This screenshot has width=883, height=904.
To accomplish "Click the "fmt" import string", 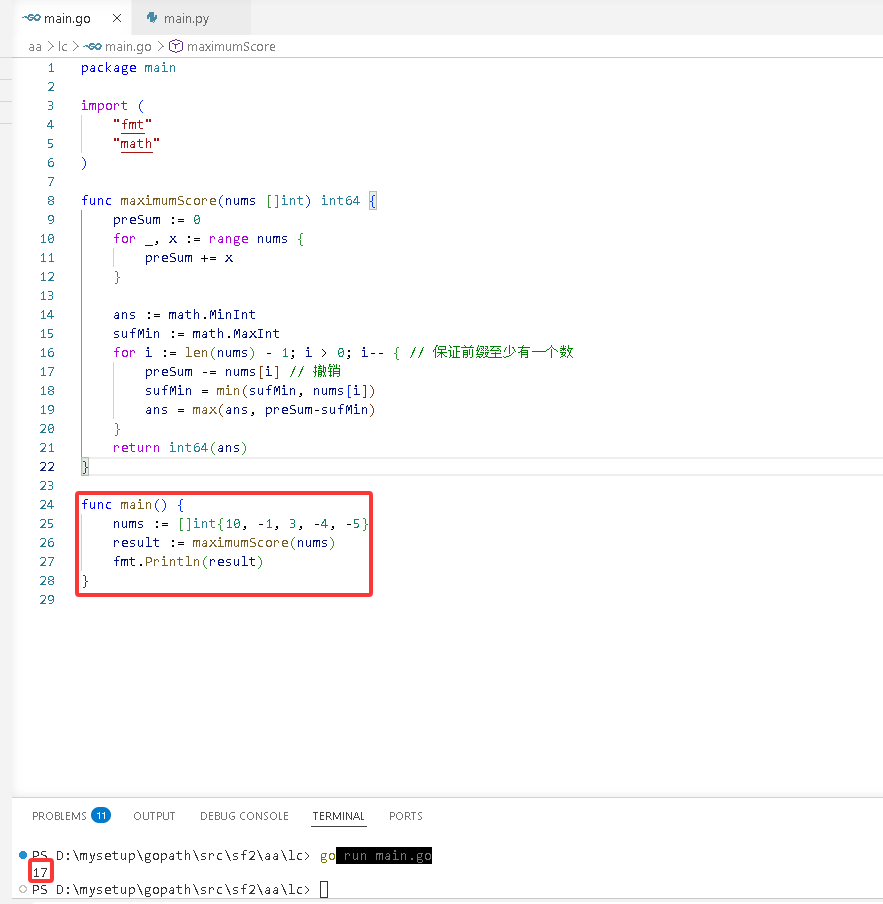I will tap(132, 125).
